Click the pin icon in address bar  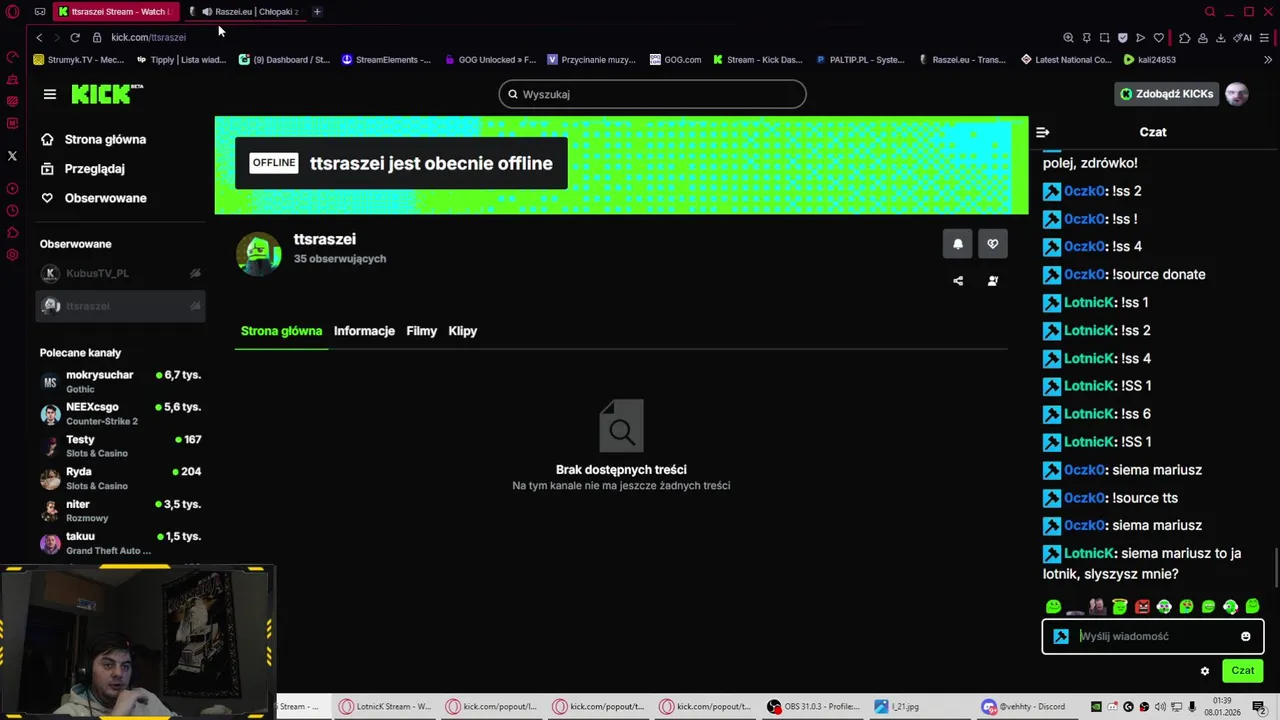[1086, 38]
